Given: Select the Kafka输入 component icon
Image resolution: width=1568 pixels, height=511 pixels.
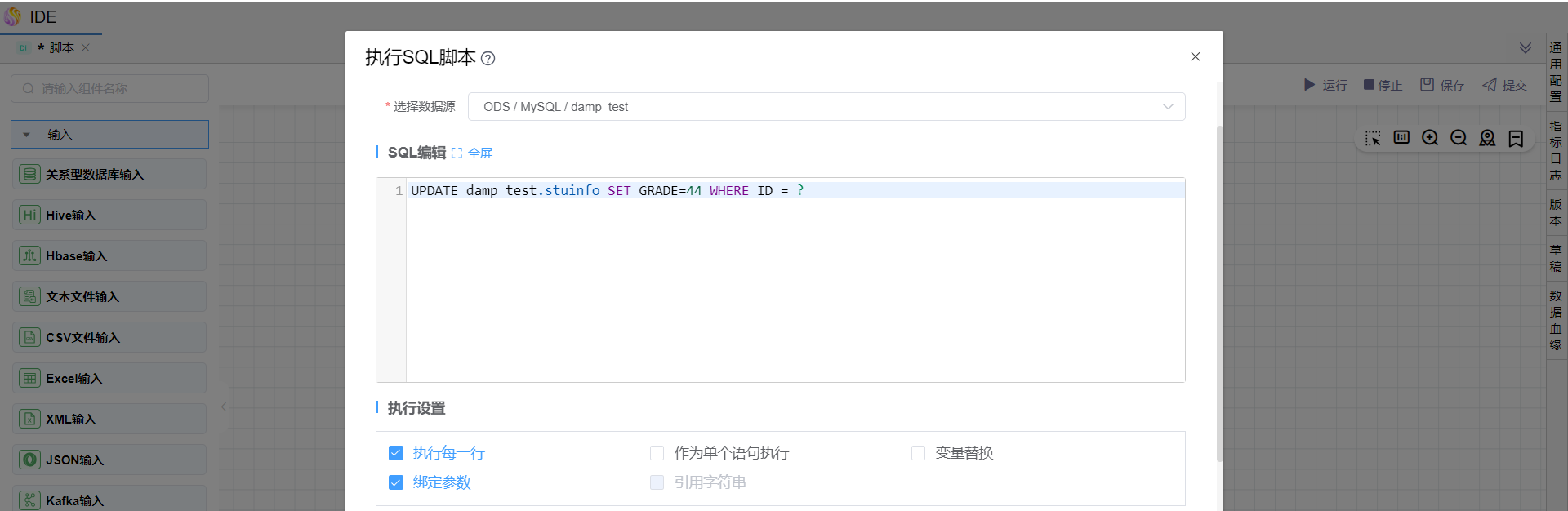Looking at the screenshot, I should pos(30,500).
